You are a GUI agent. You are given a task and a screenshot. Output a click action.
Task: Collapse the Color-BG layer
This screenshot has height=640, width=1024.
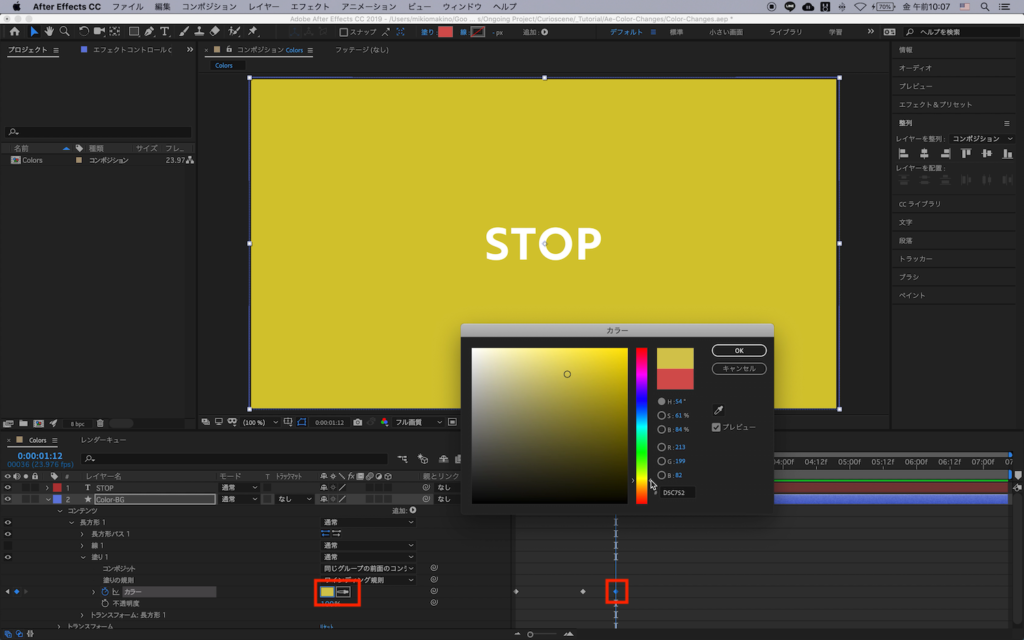(x=48, y=500)
